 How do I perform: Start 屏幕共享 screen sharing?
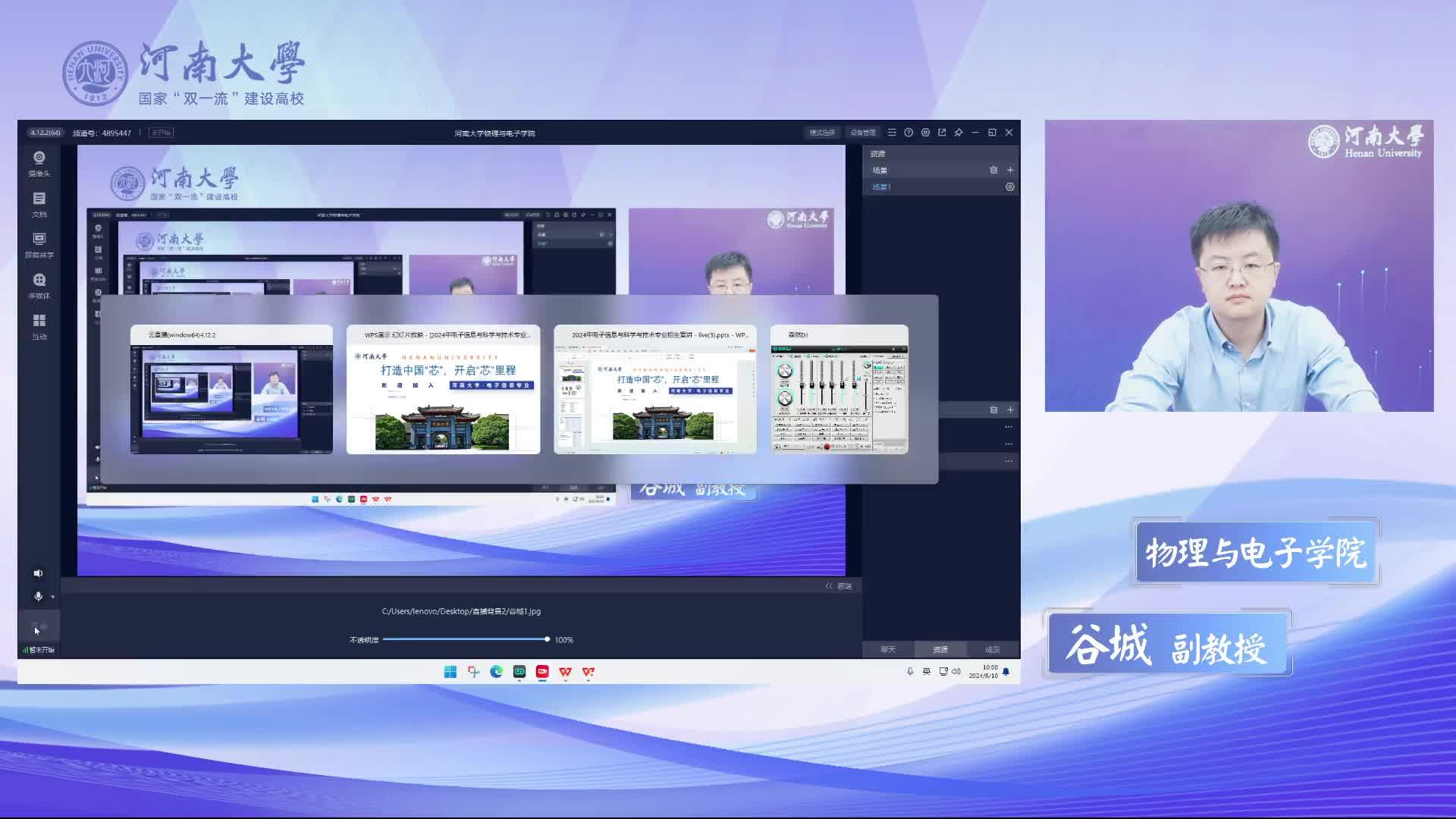39,245
